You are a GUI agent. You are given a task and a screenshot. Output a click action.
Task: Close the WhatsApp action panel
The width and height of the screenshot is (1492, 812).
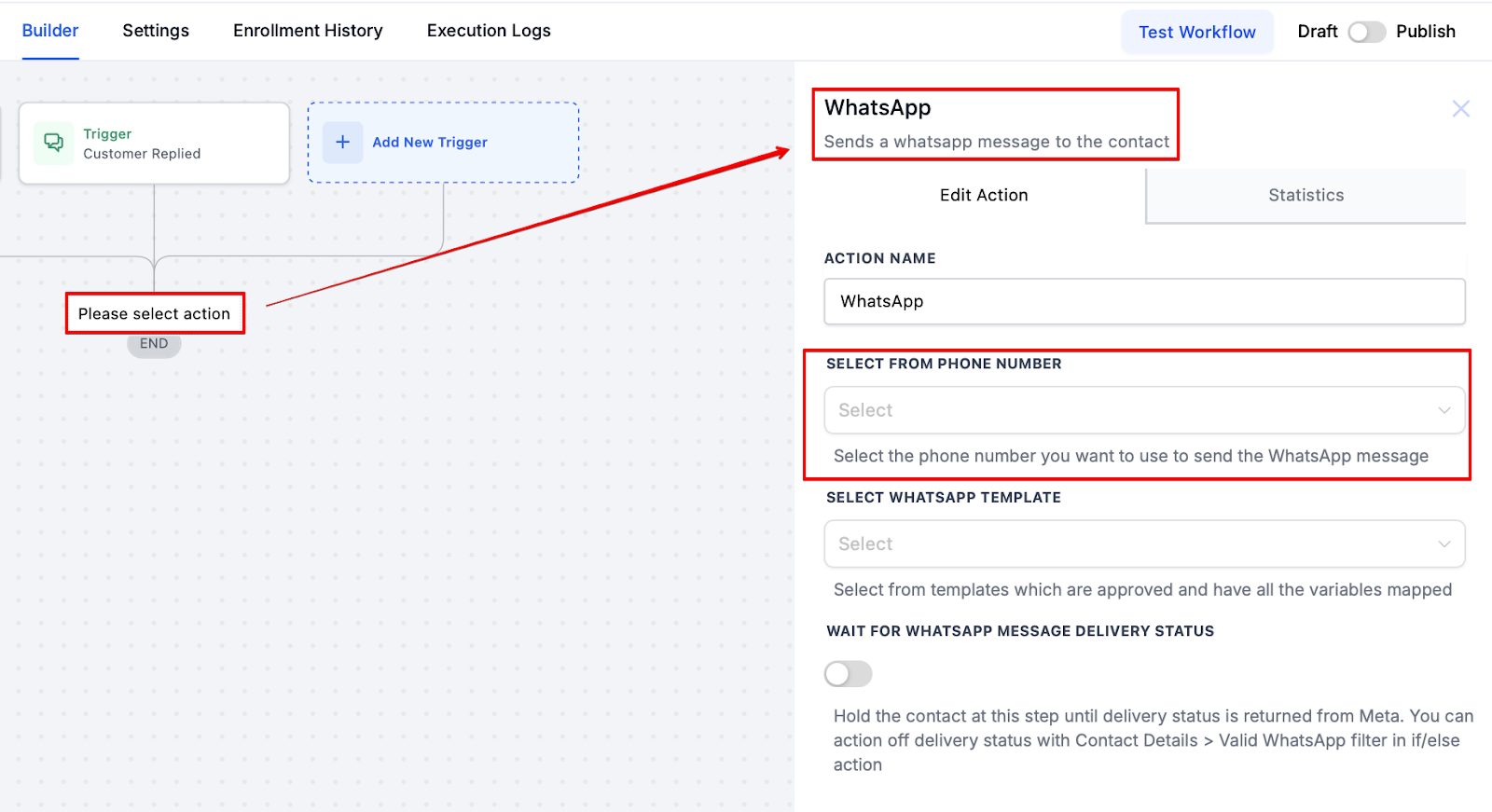coord(1460,109)
